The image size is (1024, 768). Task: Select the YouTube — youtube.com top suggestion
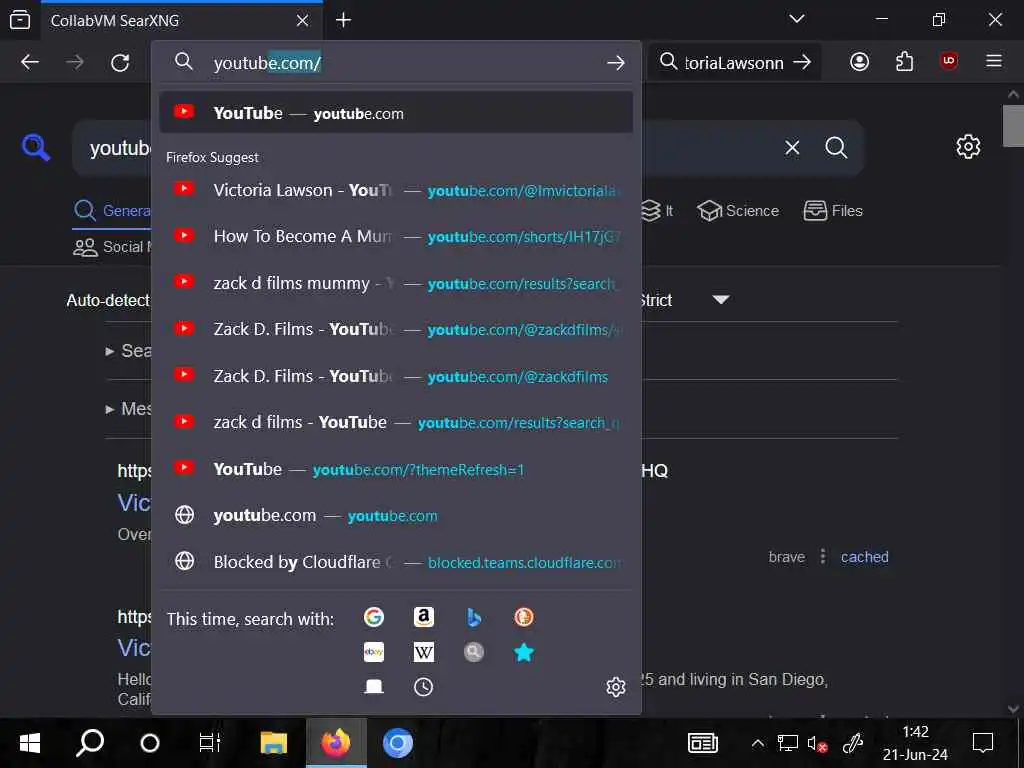click(x=396, y=113)
